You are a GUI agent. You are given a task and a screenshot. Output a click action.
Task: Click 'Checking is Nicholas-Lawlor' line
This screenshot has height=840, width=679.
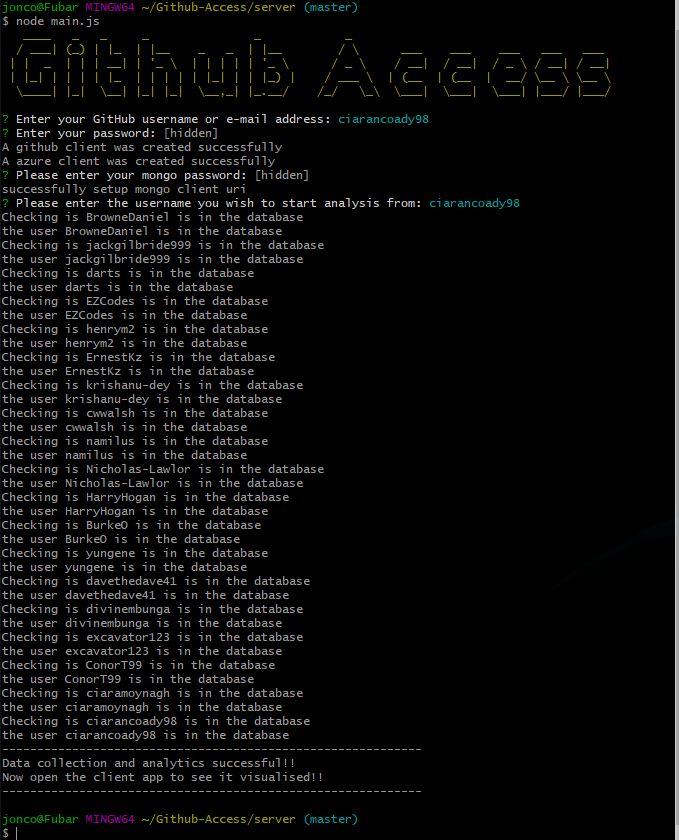163,469
